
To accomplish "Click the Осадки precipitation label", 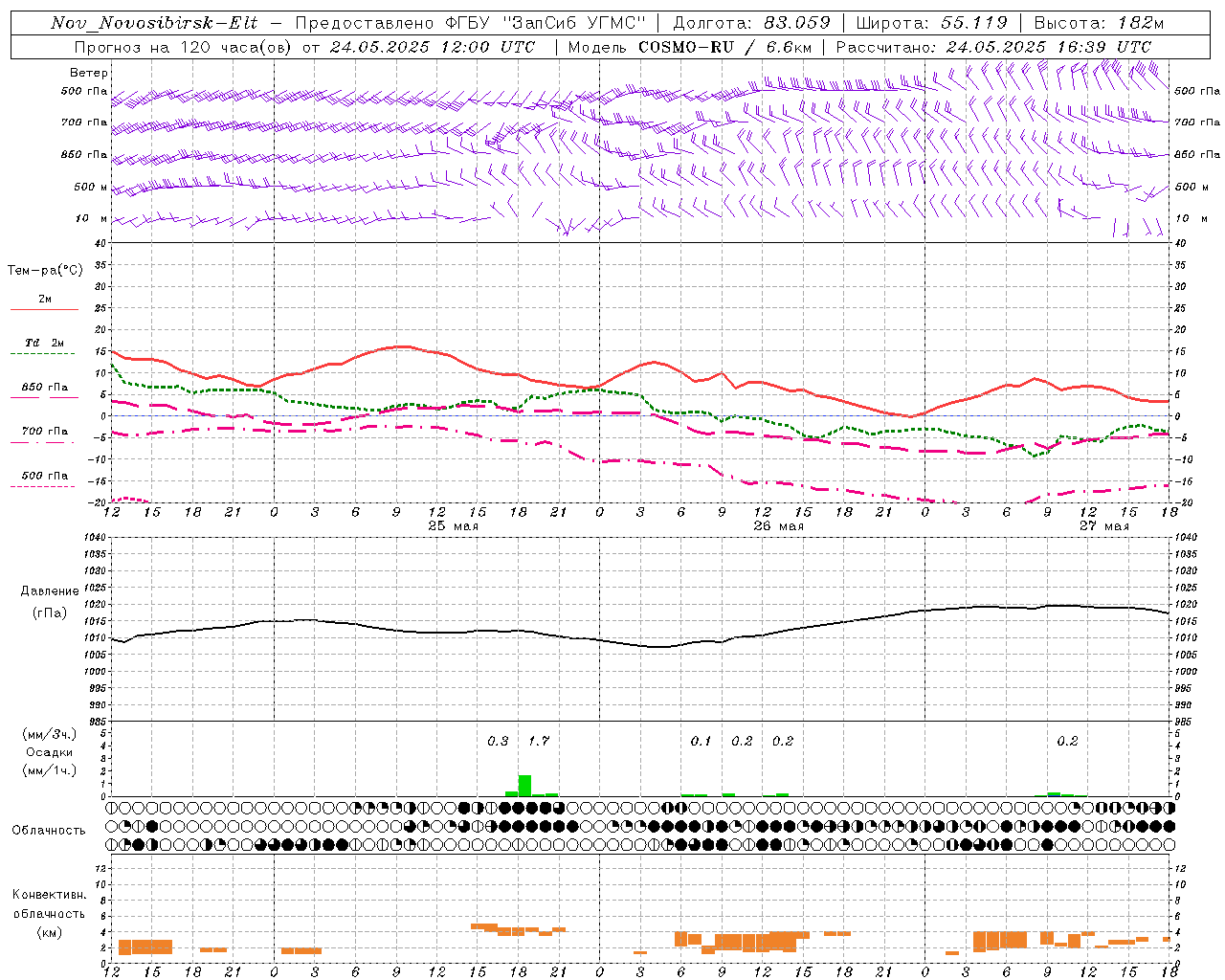I will [50, 752].
